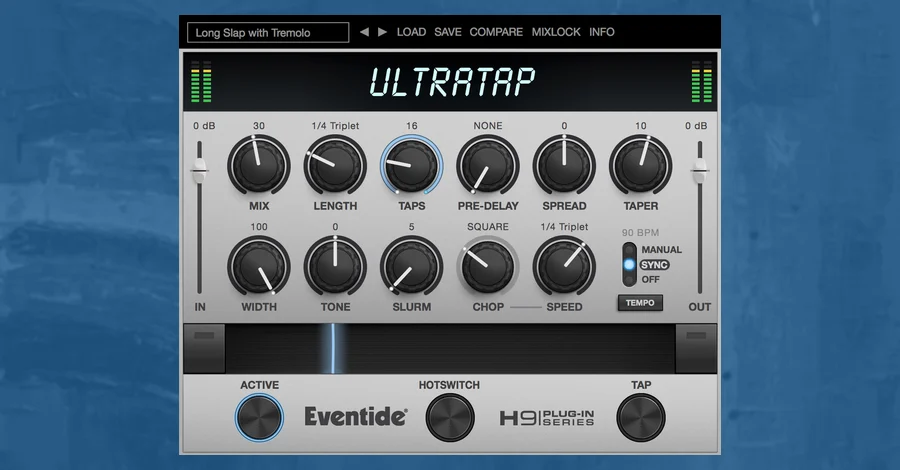Screen dimensions: 900x470
Task: Click the 90 BPM tempo value
Action: pos(640,232)
